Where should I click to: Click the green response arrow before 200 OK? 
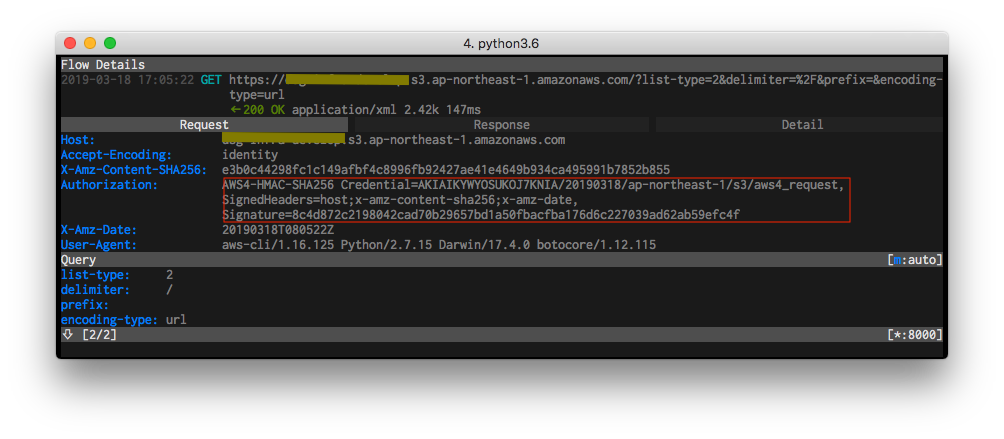(235, 110)
